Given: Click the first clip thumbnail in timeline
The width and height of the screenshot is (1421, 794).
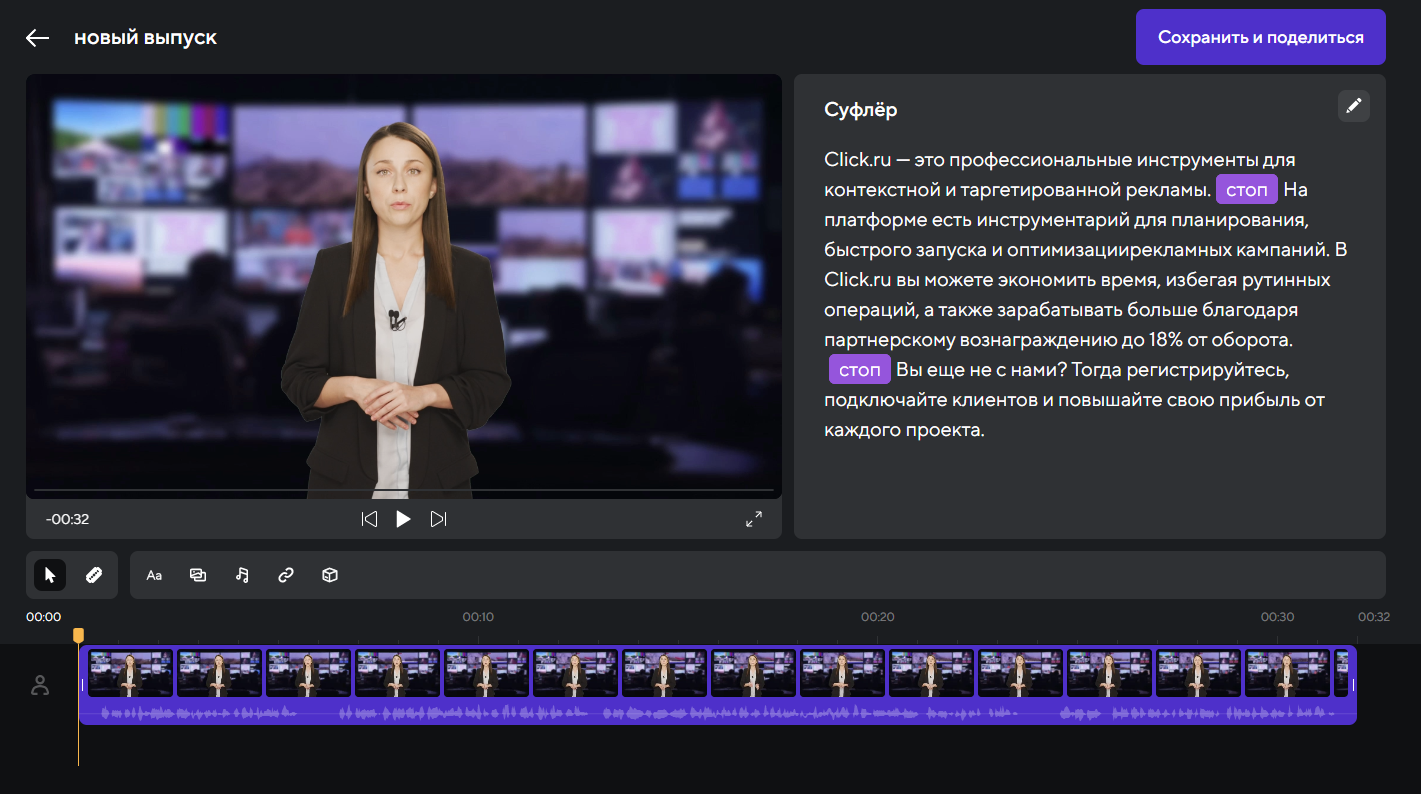Looking at the screenshot, I should pyautogui.click(x=130, y=673).
